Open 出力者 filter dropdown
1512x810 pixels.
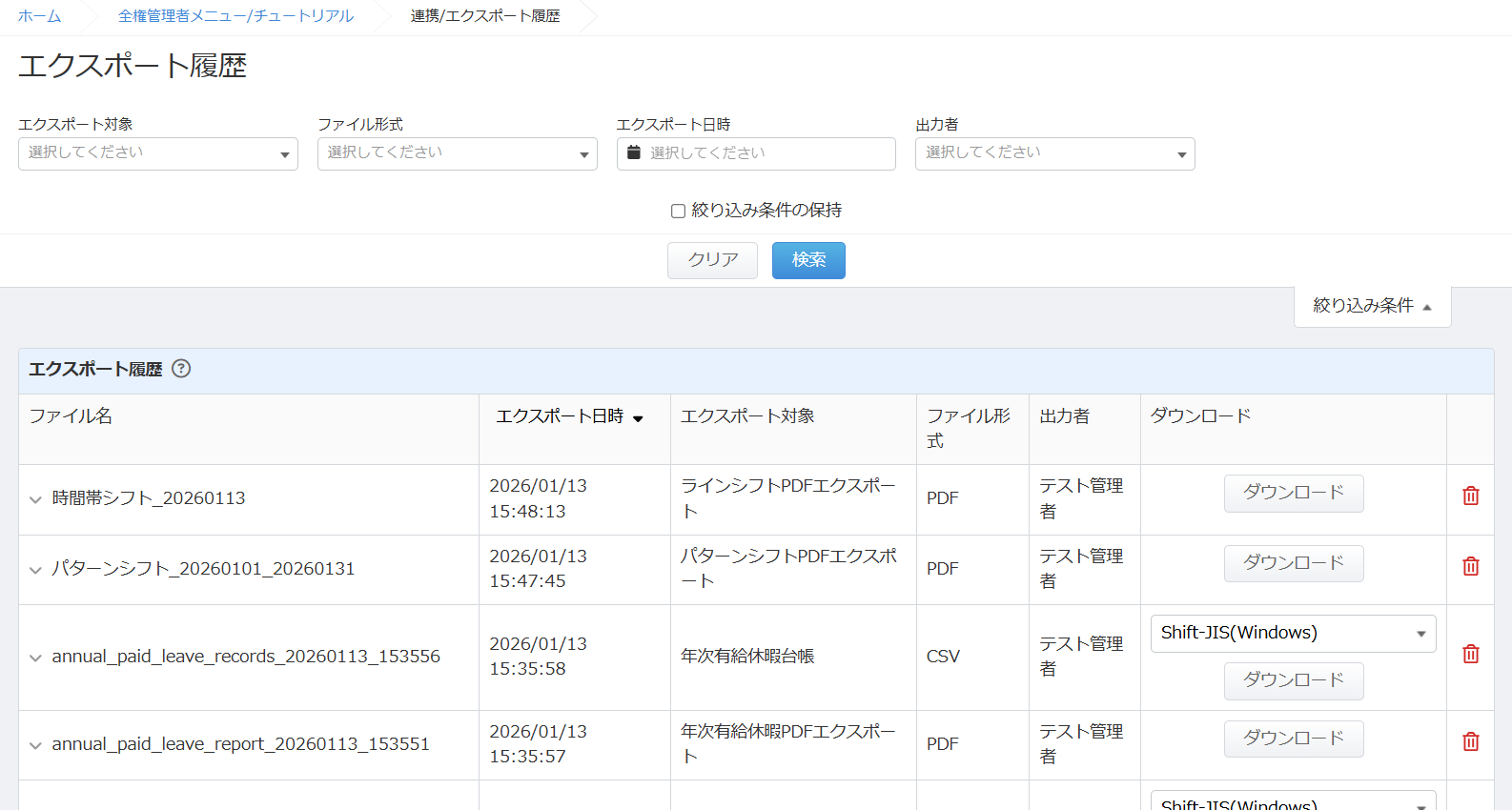[x=1054, y=153]
